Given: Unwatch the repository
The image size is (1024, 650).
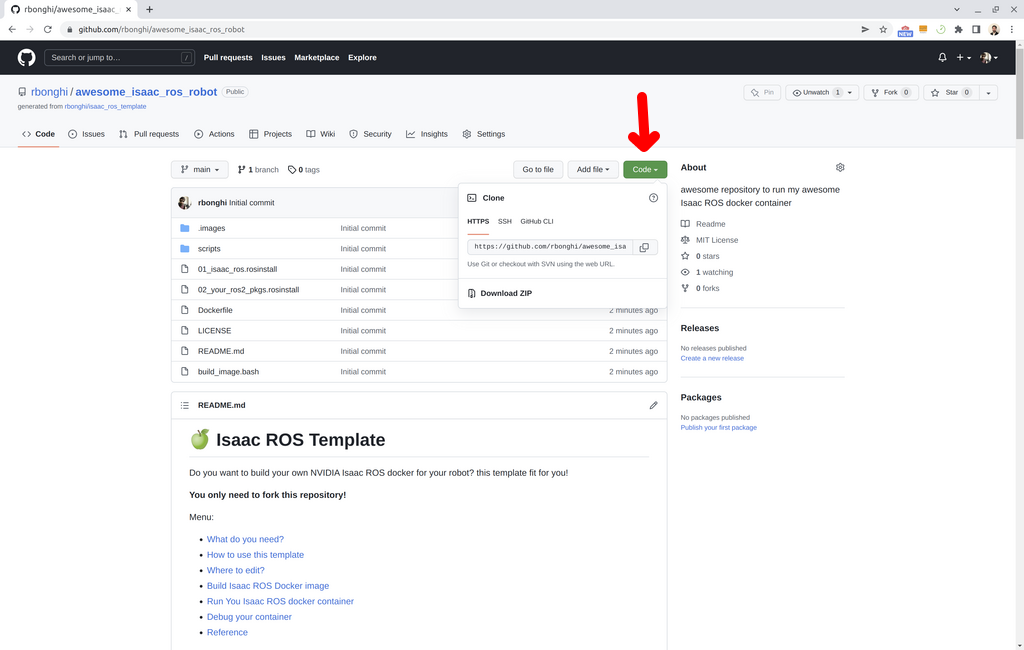Looking at the screenshot, I should [x=815, y=93].
